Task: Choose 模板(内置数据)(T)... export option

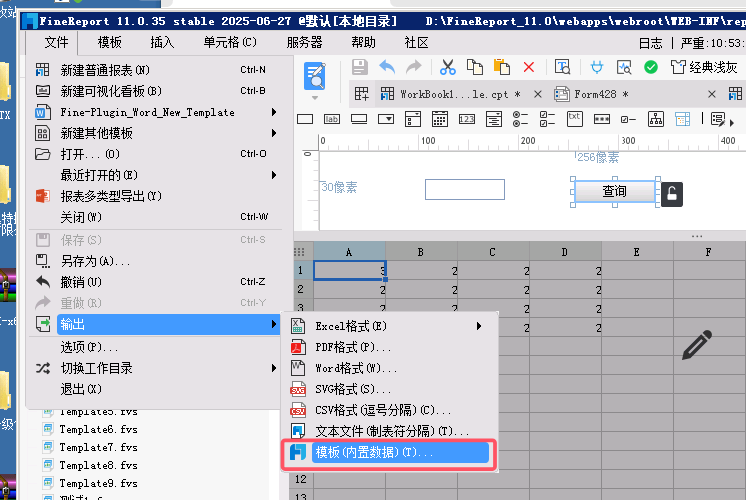Action: [x=389, y=452]
